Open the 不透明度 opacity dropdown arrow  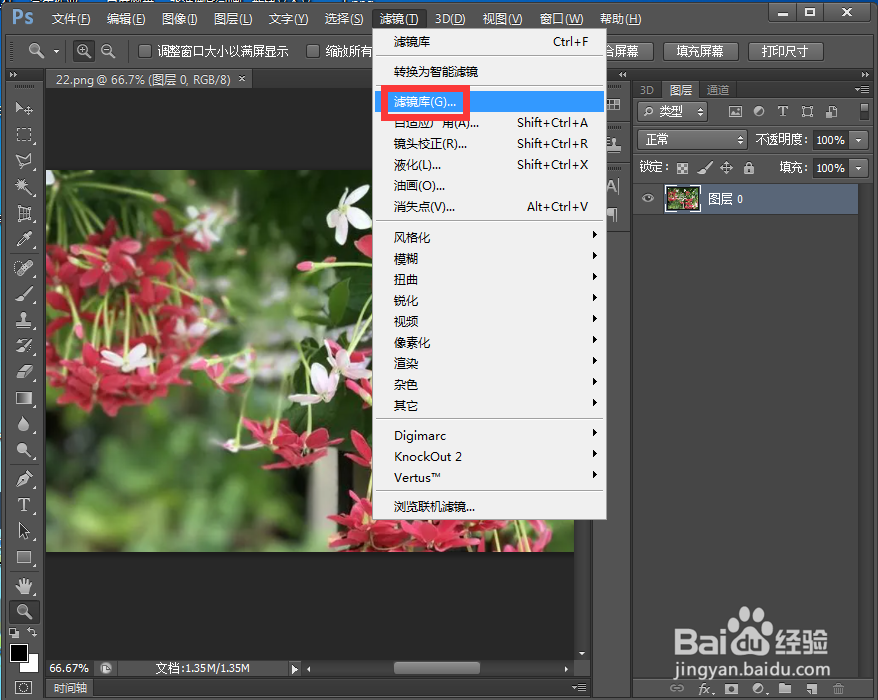(x=858, y=140)
